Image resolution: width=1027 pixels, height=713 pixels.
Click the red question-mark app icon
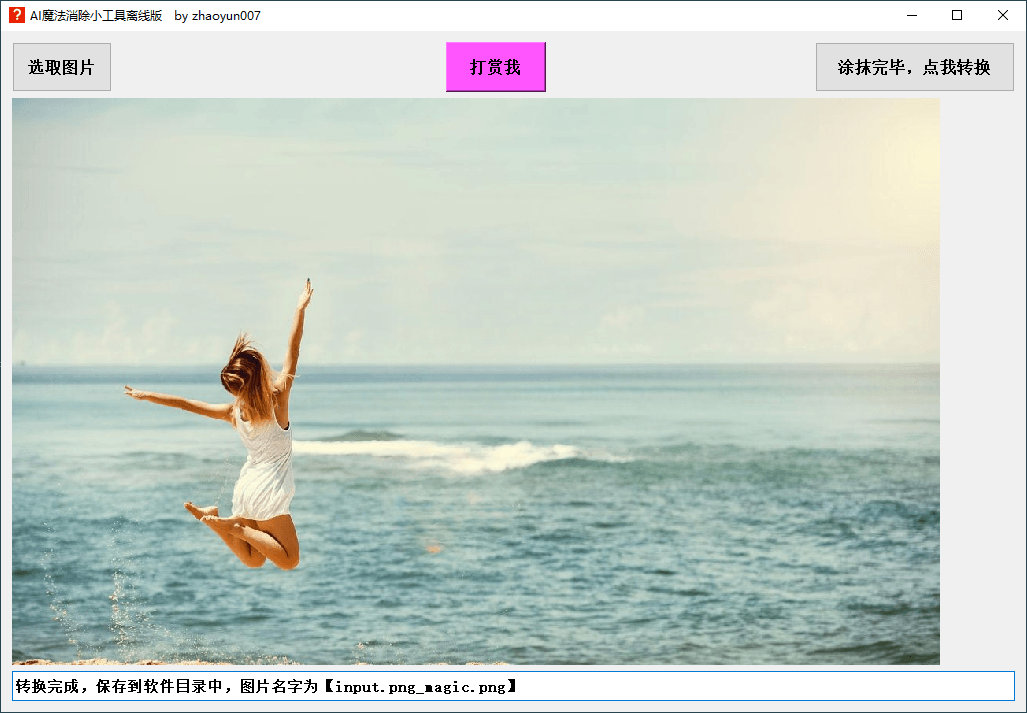coord(16,15)
